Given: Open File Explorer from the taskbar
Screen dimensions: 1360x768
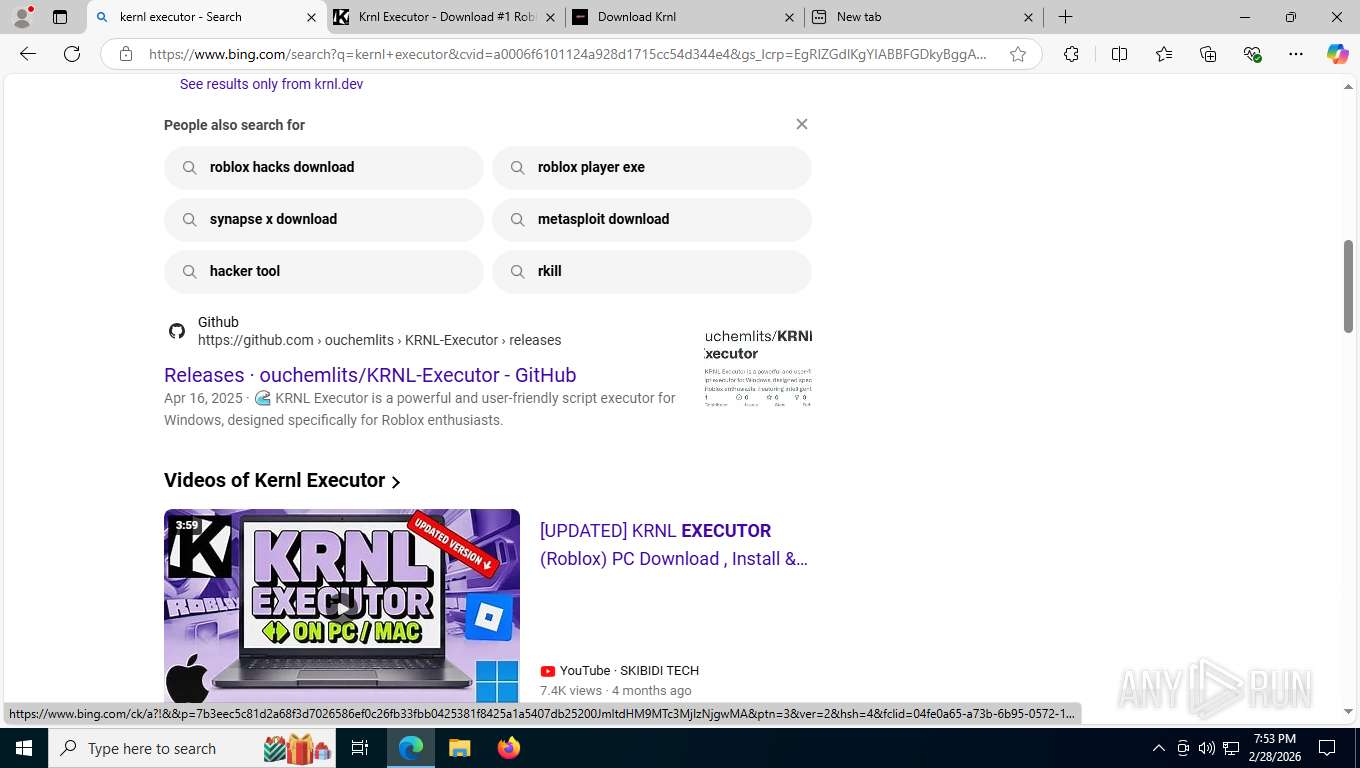Looking at the screenshot, I should [459, 748].
